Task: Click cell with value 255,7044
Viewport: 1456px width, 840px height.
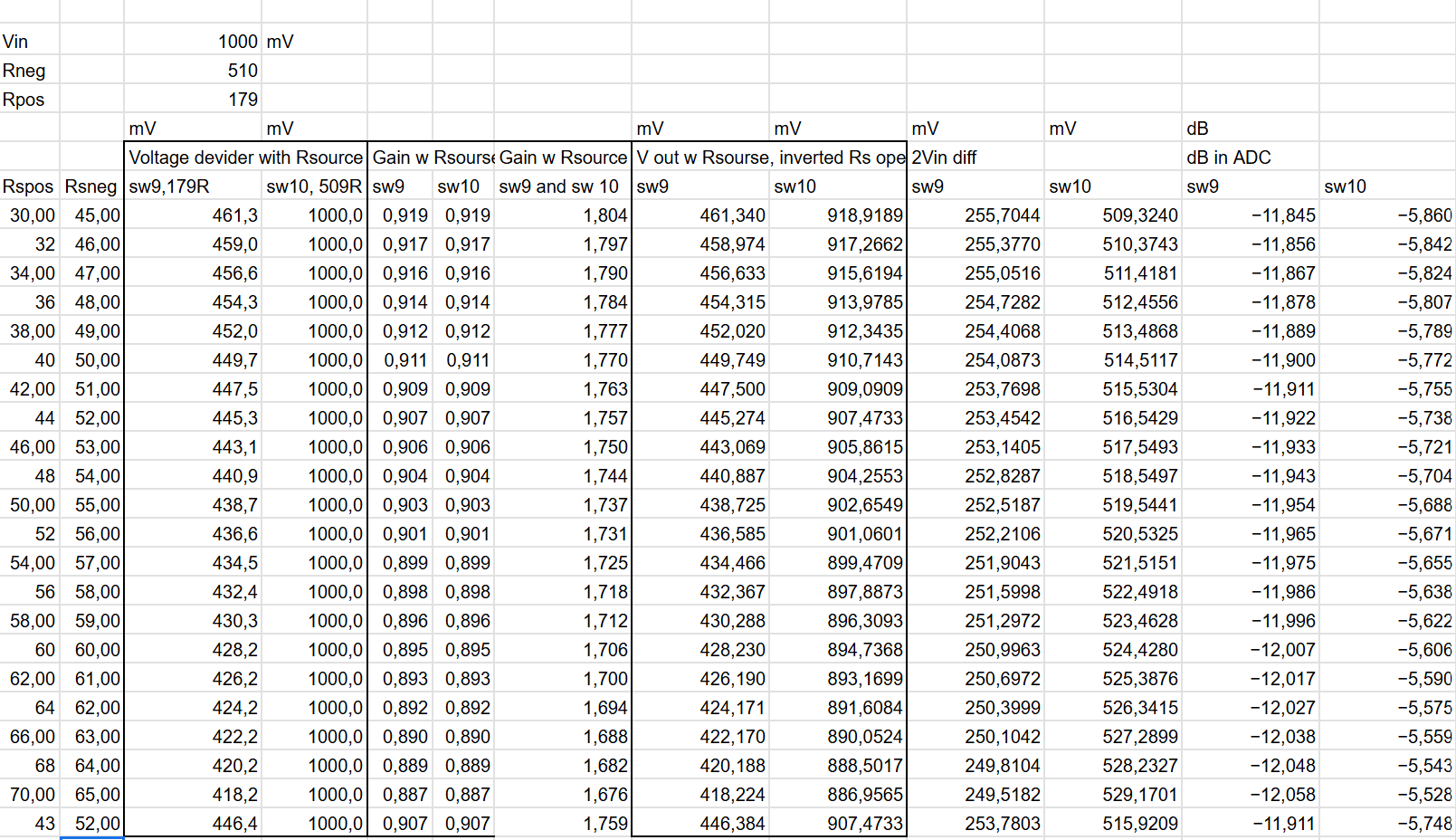Action: 975,215
